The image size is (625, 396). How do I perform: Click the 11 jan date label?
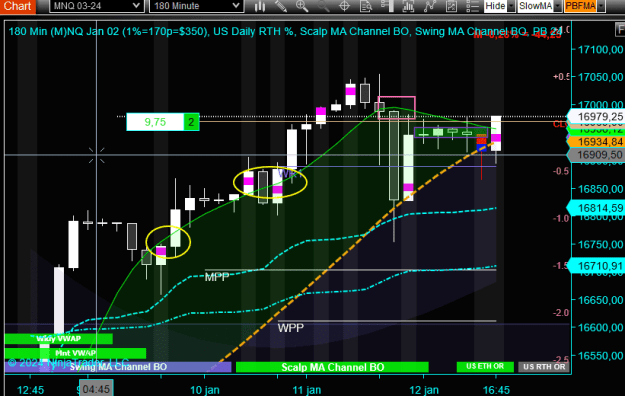click(x=306, y=390)
